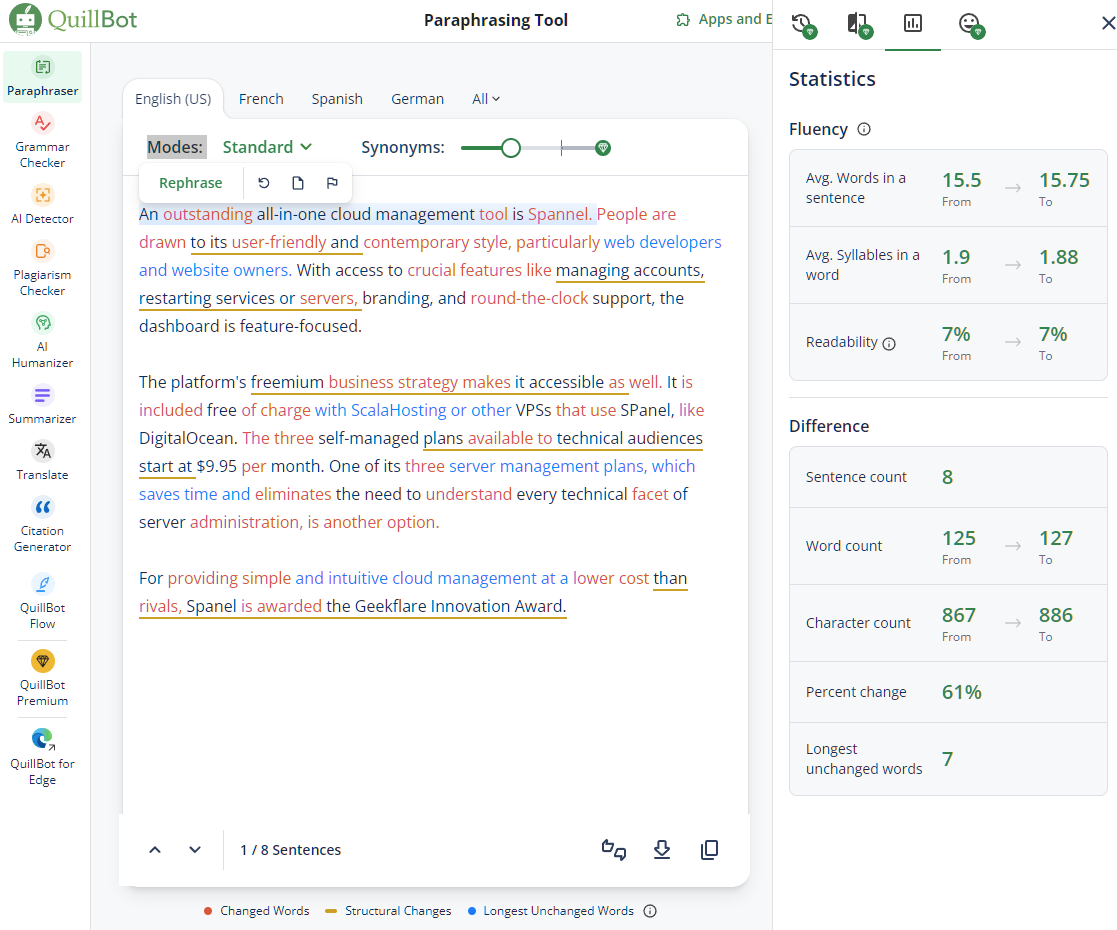The height and width of the screenshot is (930, 1117).
Task: Open the Plagiarism Checker tool
Action: click(x=43, y=269)
